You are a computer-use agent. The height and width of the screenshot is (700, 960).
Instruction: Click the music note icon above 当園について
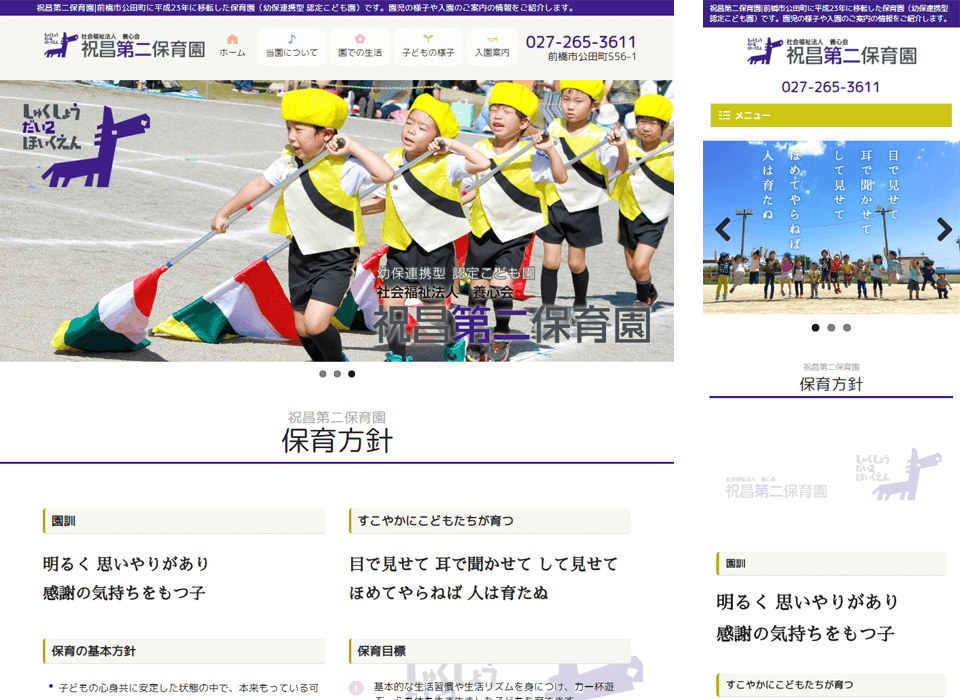click(x=291, y=39)
